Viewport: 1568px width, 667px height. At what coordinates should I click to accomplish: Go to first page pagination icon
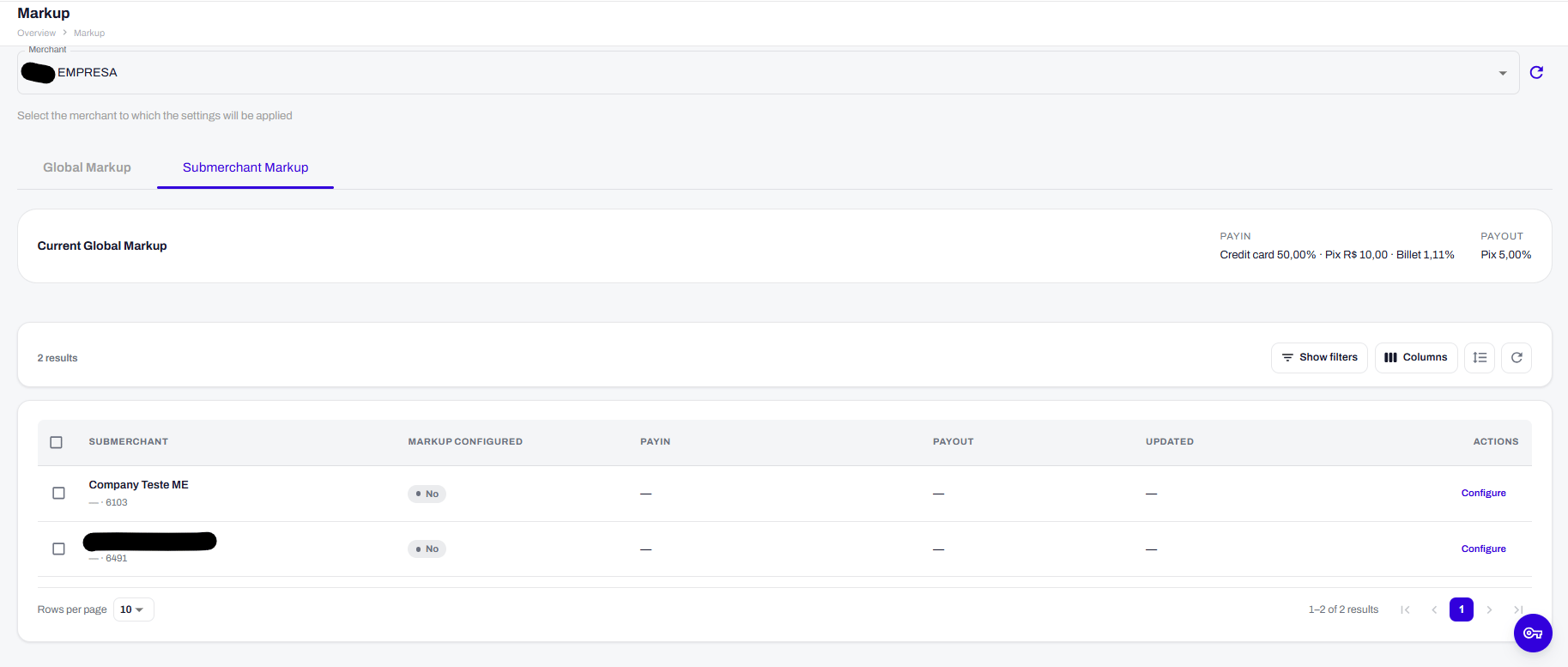tap(1405, 609)
